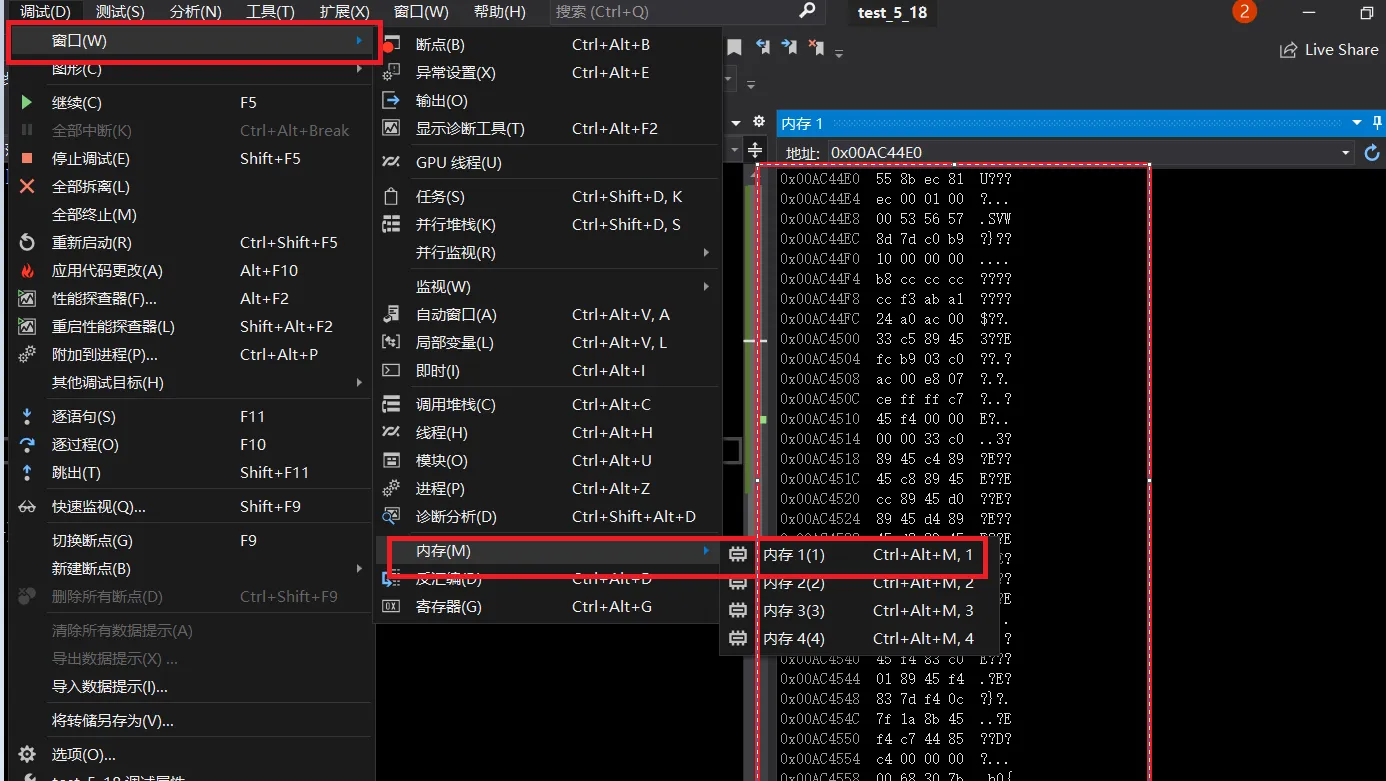Choose 逐过程(O) step over
The height and width of the screenshot is (781, 1386).
point(191,445)
